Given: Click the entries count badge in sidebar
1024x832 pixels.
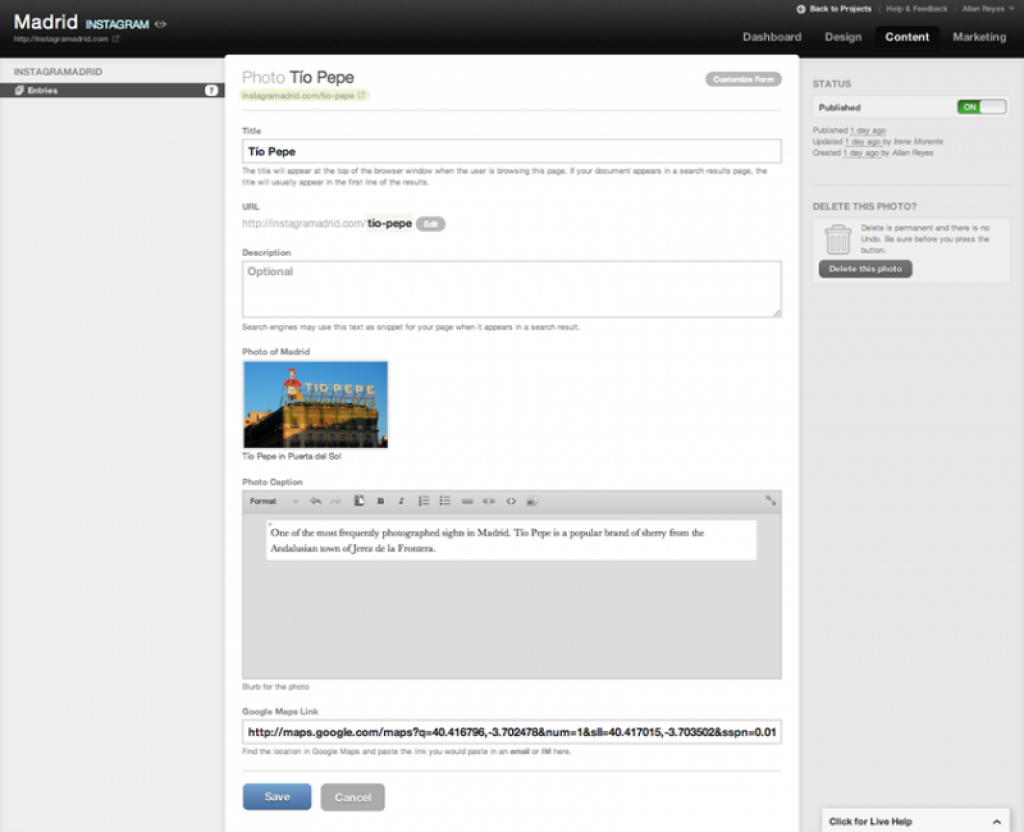Looking at the screenshot, I should pyautogui.click(x=211, y=90).
